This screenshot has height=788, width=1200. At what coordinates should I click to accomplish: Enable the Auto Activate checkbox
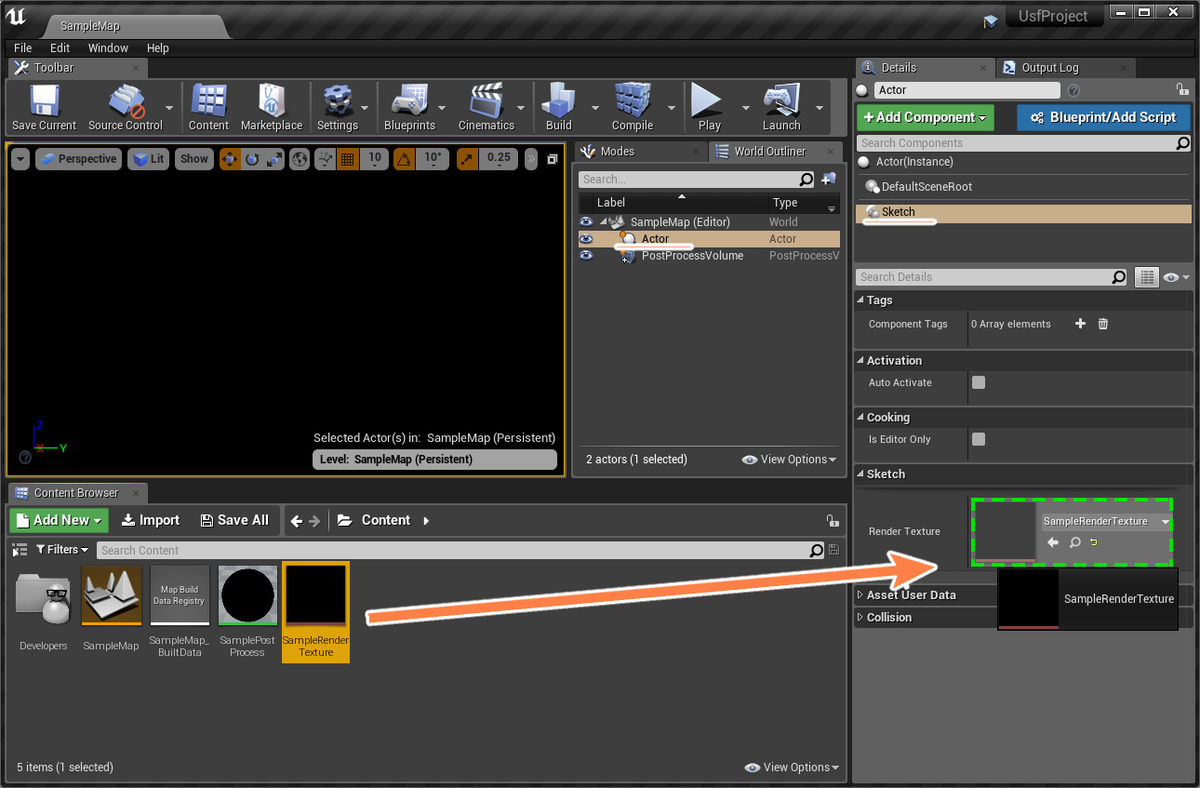tap(978, 382)
